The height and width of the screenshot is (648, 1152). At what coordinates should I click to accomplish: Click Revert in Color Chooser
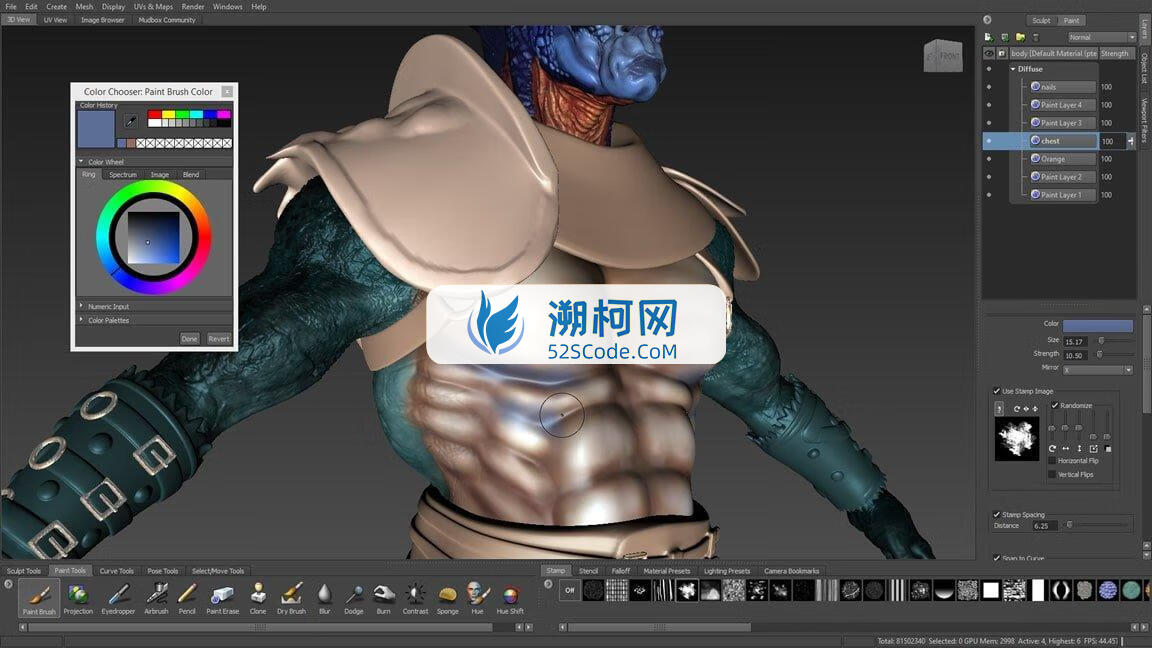coord(219,339)
